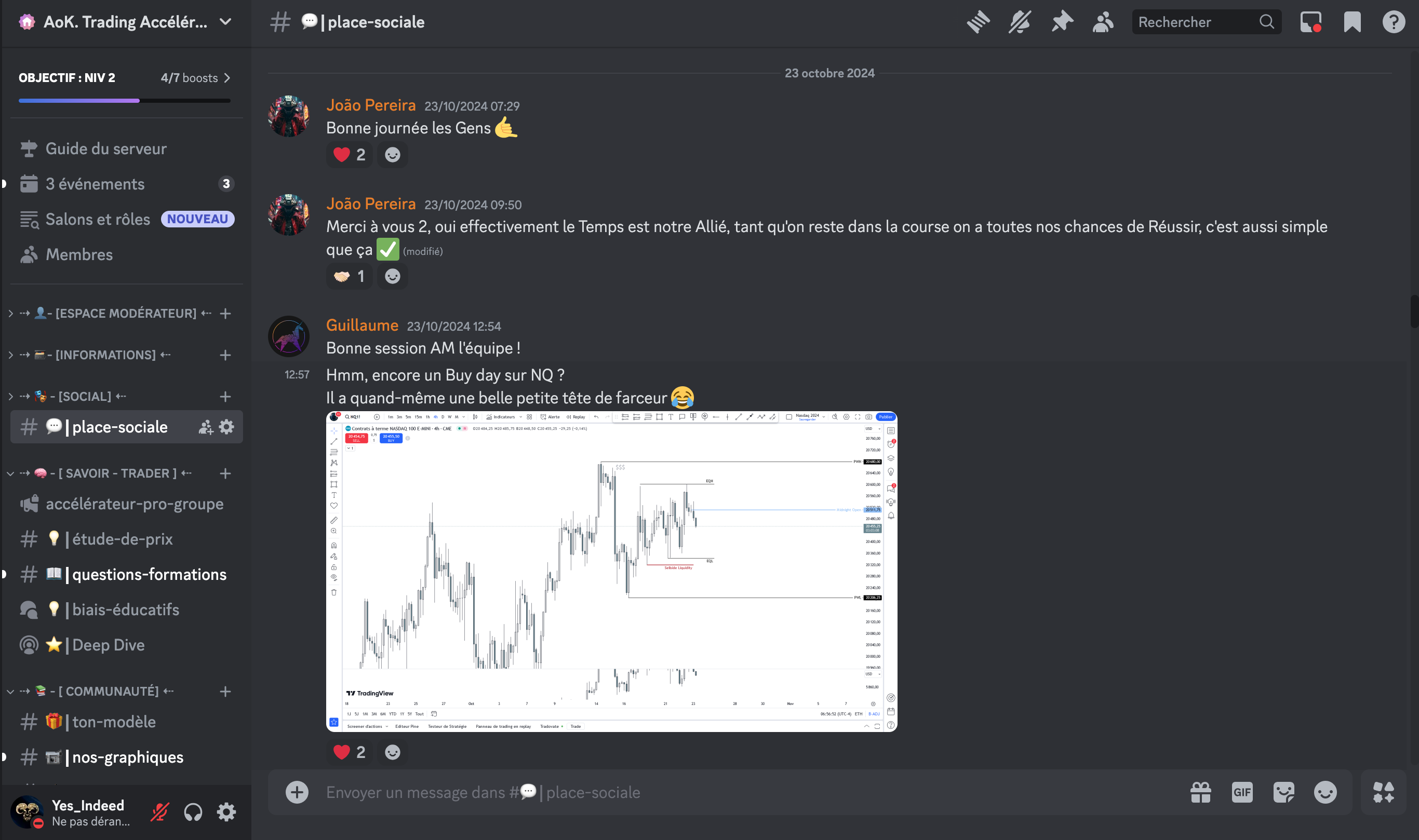Expand the AoK. Trading server dropdown
The image size is (1419, 840).
pyautogui.click(x=225, y=22)
